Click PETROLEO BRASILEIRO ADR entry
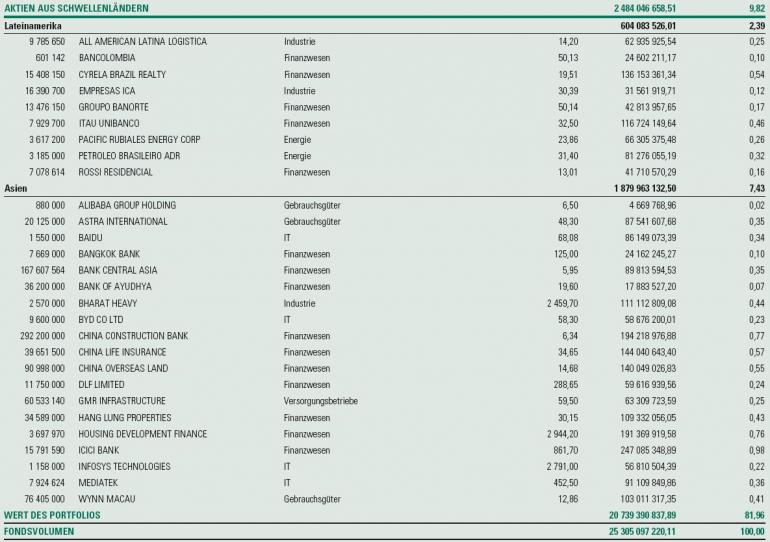770x542 pixels. 129,156
